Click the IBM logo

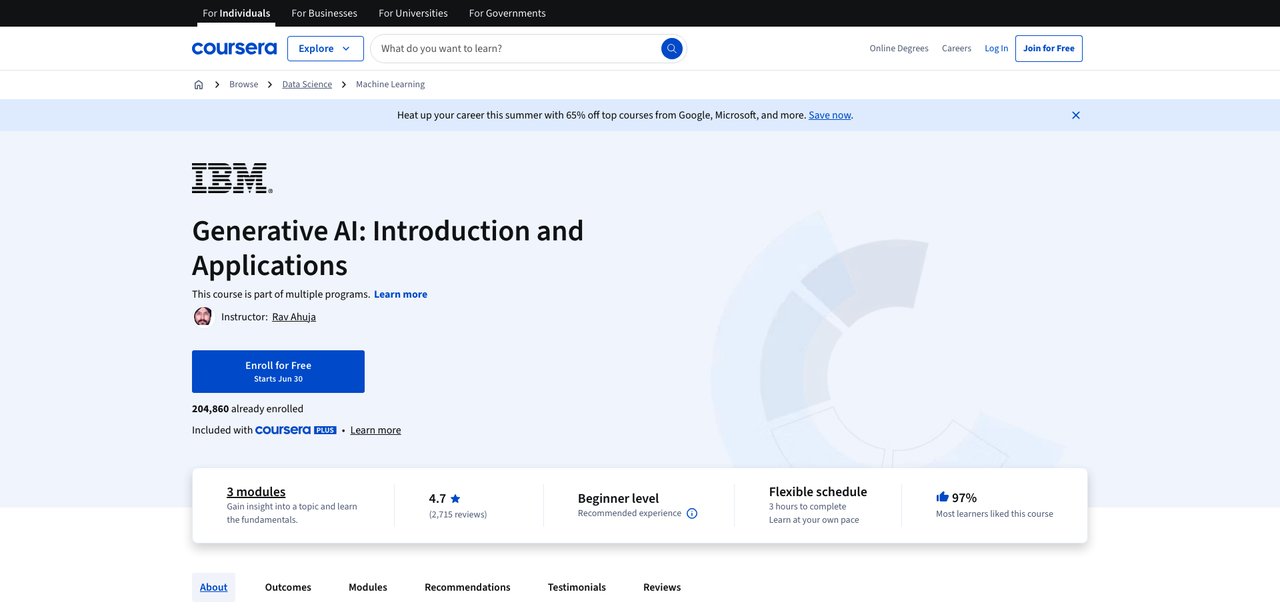click(232, 178)
